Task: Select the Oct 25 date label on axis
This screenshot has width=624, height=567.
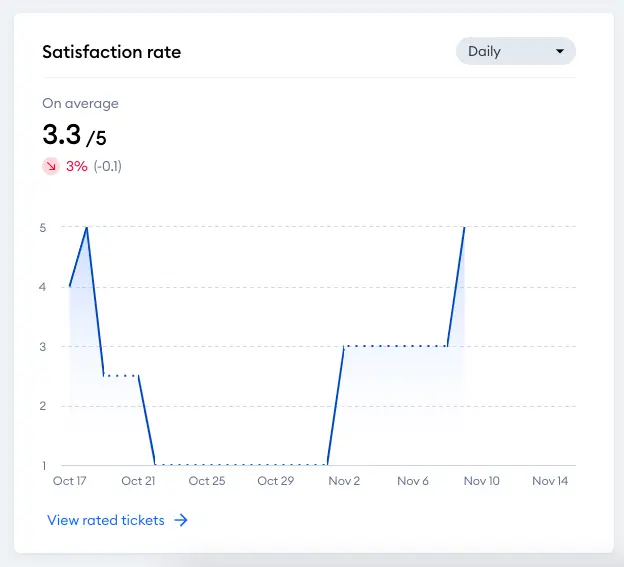Action: coord(207,481)
